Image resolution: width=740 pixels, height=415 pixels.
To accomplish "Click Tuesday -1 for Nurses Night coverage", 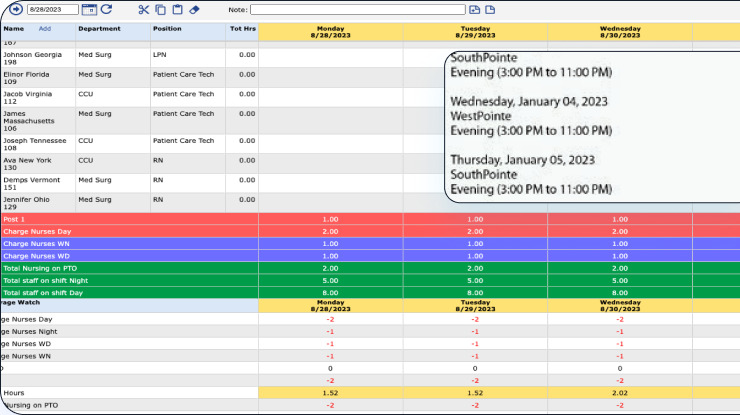I will click(x=475, y=331).
